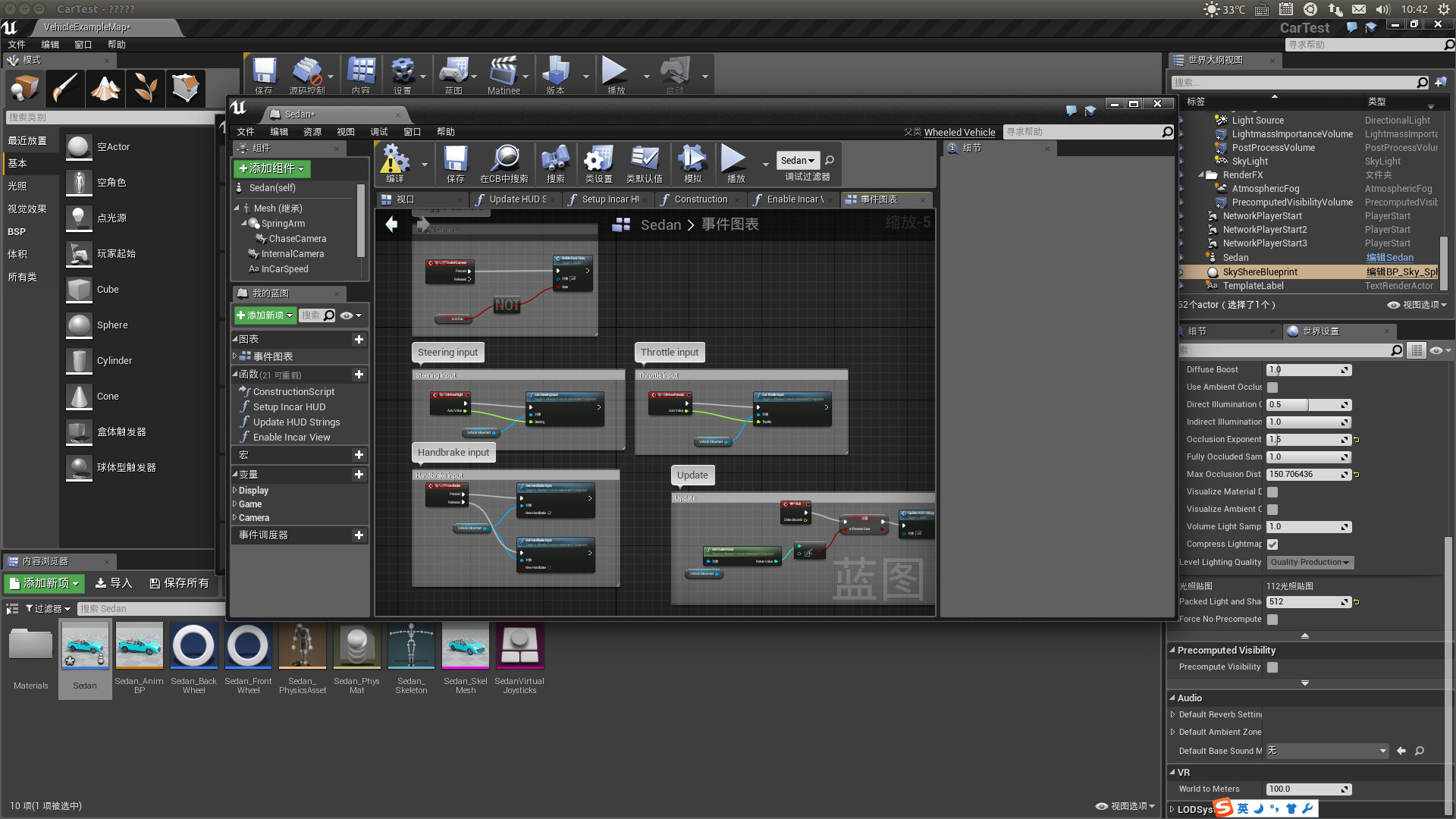Click the blueprint Compile toolbar icon
This screenshot has height=819, width=1456.
click(394, 163)
